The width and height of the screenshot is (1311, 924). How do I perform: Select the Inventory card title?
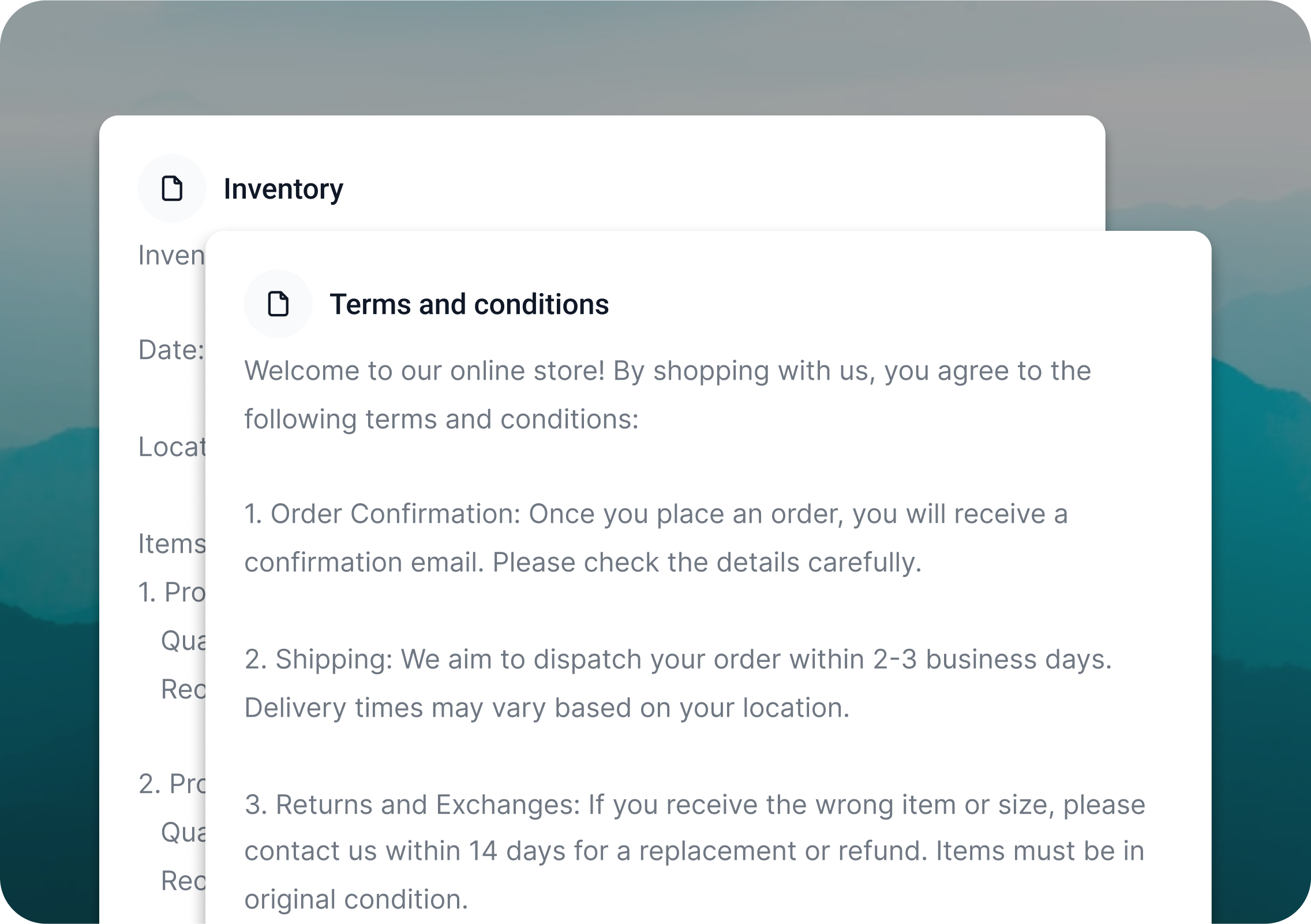pyautogui.click(x=283, y=189)
